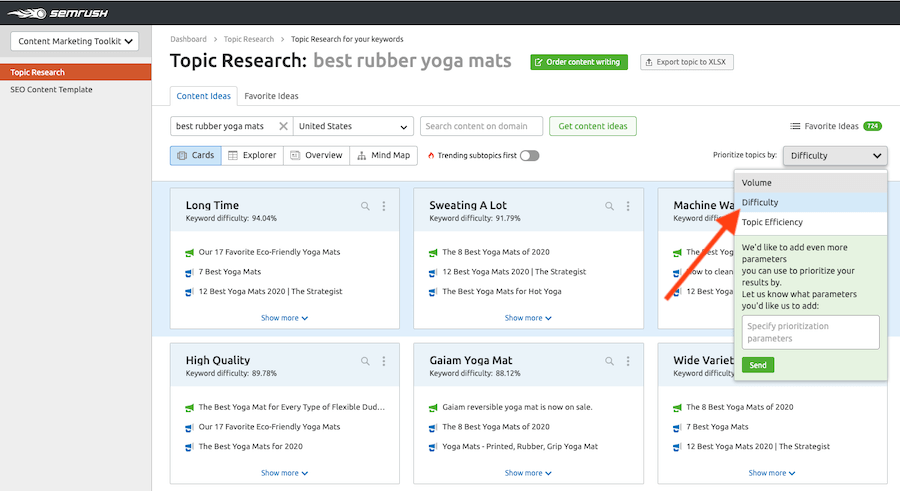Viewport: 900px width, 491px height.
Task: Search the Long Time card
Action: 365,206
